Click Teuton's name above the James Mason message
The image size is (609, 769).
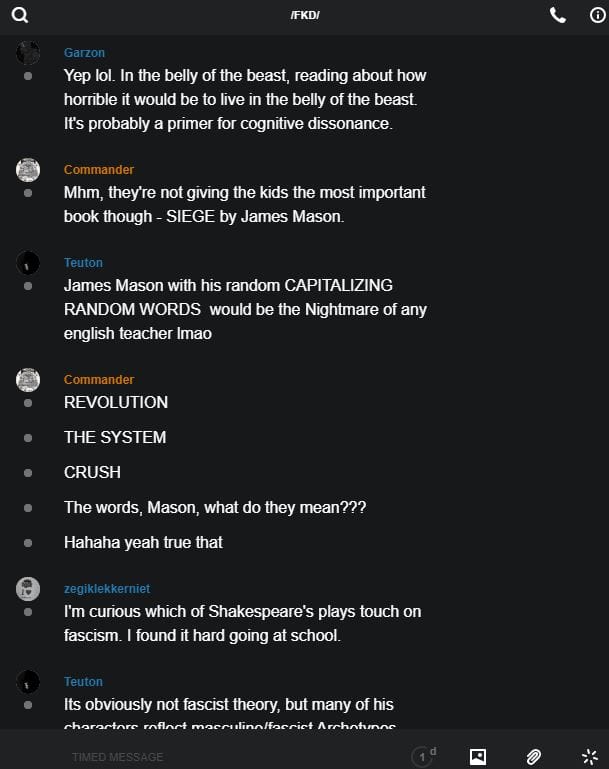[x=83, y=263]
